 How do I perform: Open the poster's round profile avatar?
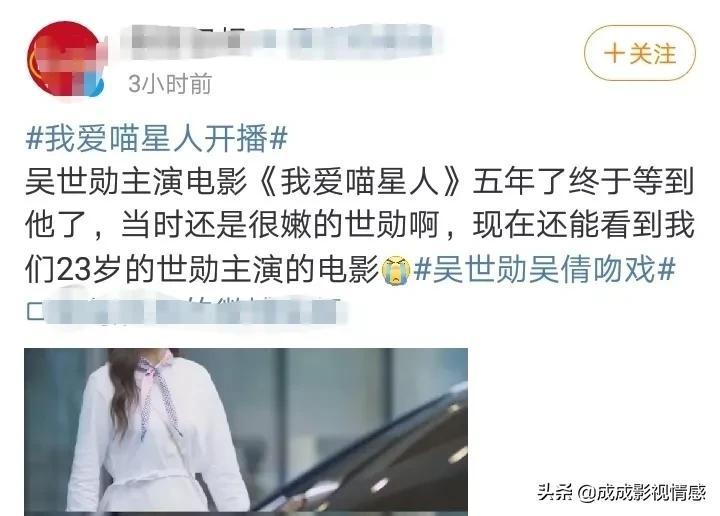[x=66, y=59]
